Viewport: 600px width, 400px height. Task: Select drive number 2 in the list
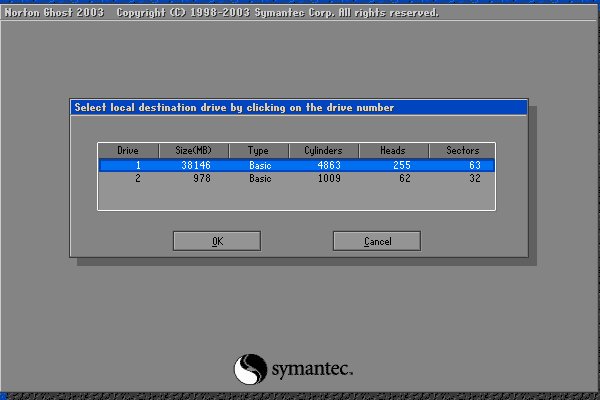pos(128,178)
